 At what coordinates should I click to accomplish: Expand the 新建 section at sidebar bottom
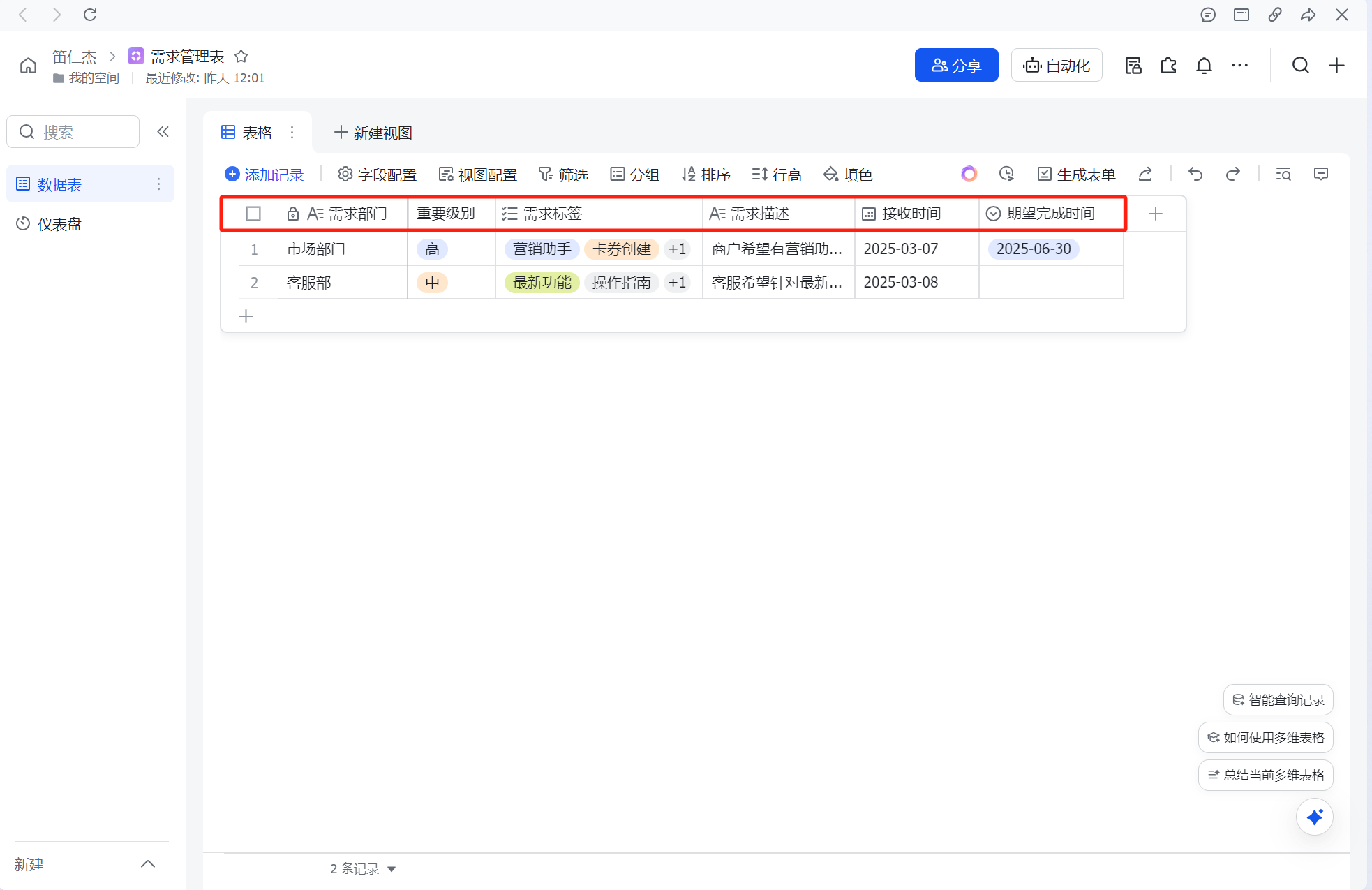[147, 864]
